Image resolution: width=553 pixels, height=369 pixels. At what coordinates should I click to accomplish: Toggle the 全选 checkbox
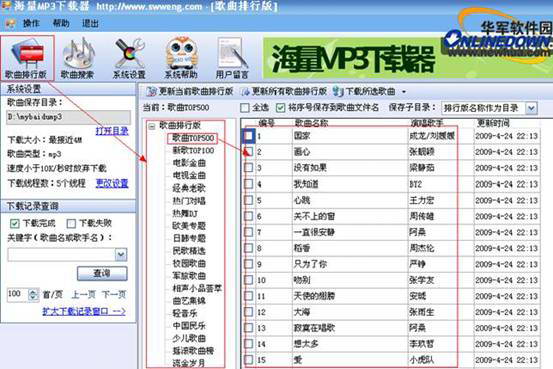[x=245, y=108]
